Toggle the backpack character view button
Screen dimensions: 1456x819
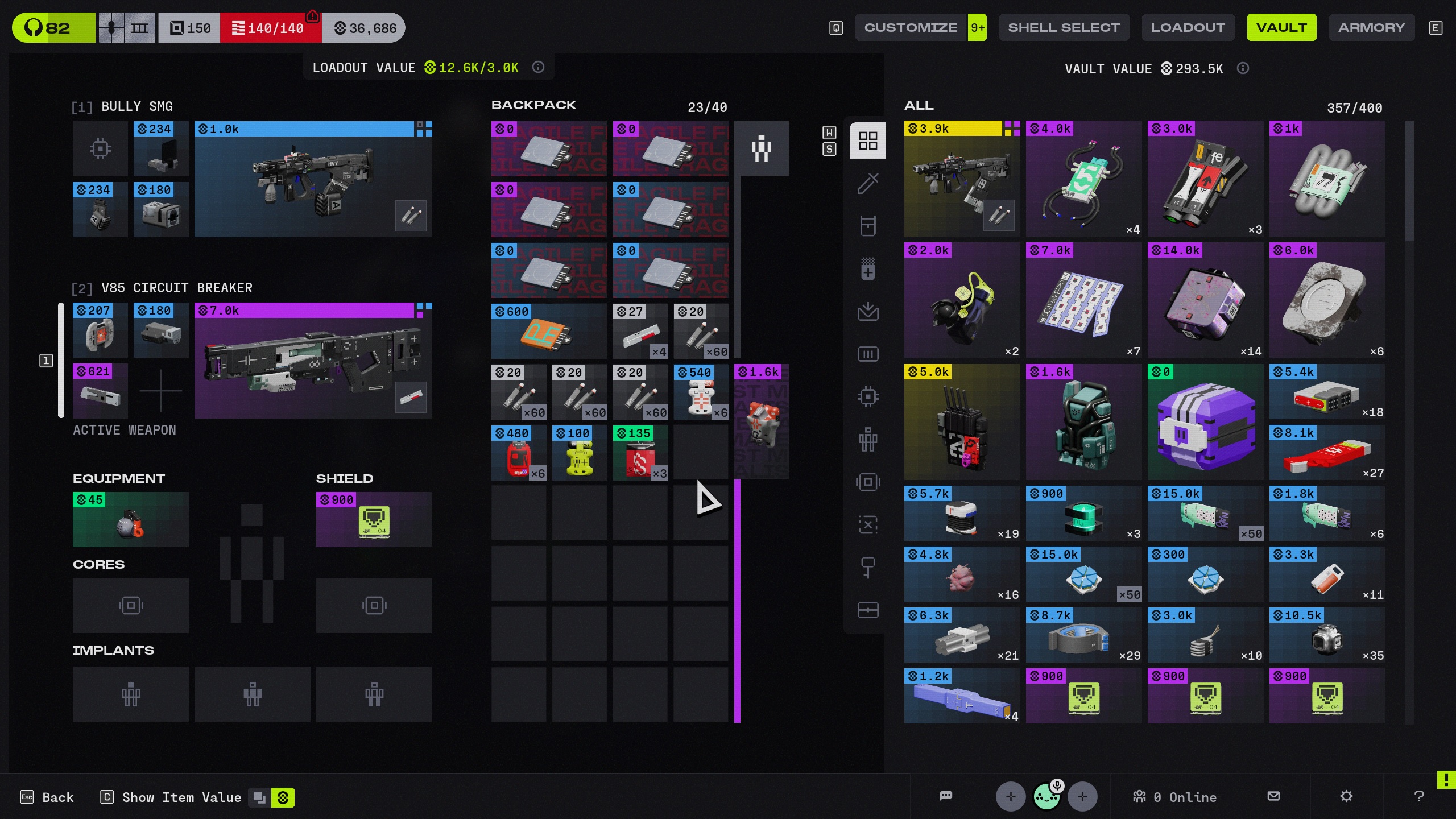tap(761, 148)
